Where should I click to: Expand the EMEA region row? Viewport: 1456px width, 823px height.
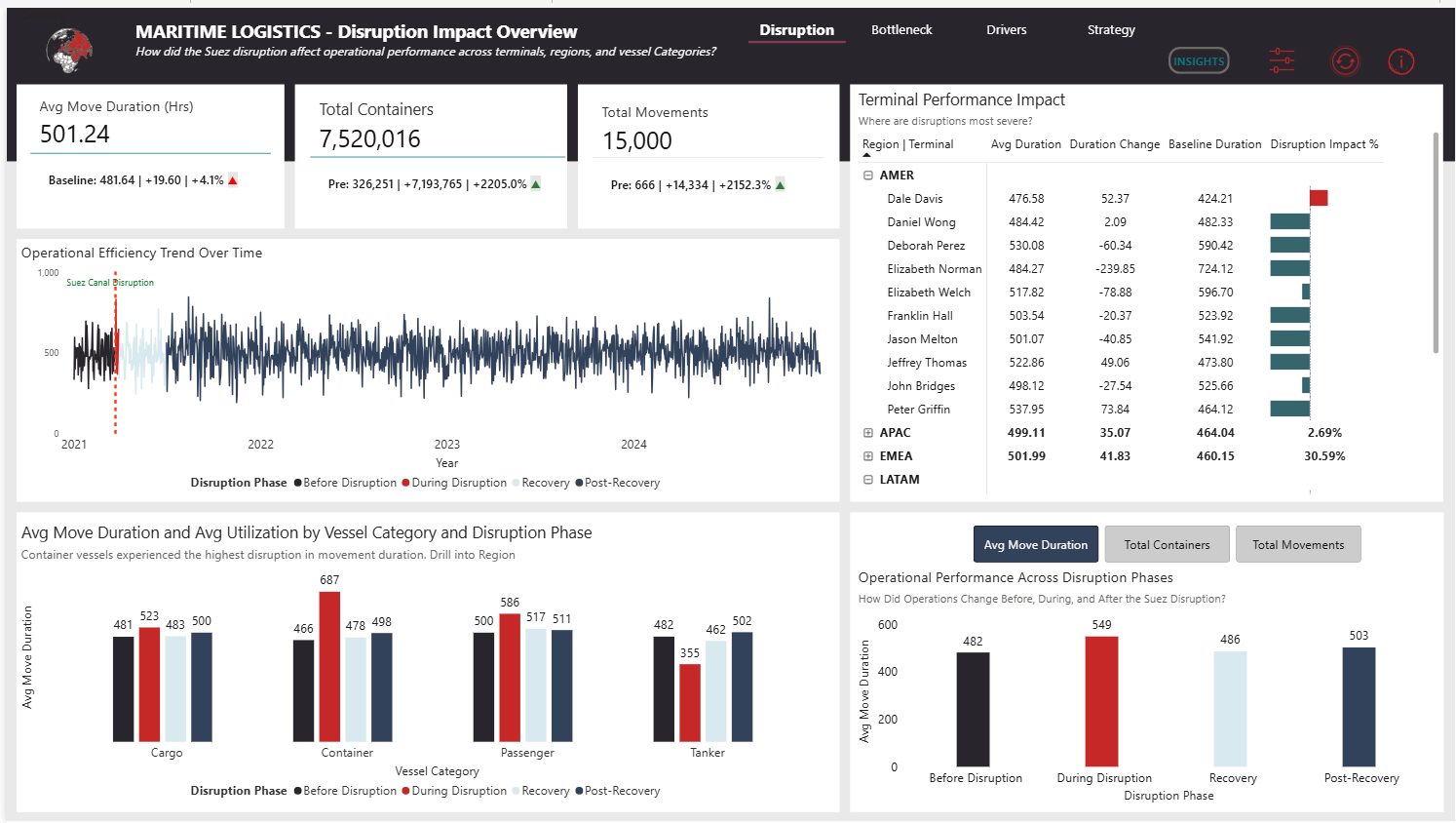coord(868,456)
